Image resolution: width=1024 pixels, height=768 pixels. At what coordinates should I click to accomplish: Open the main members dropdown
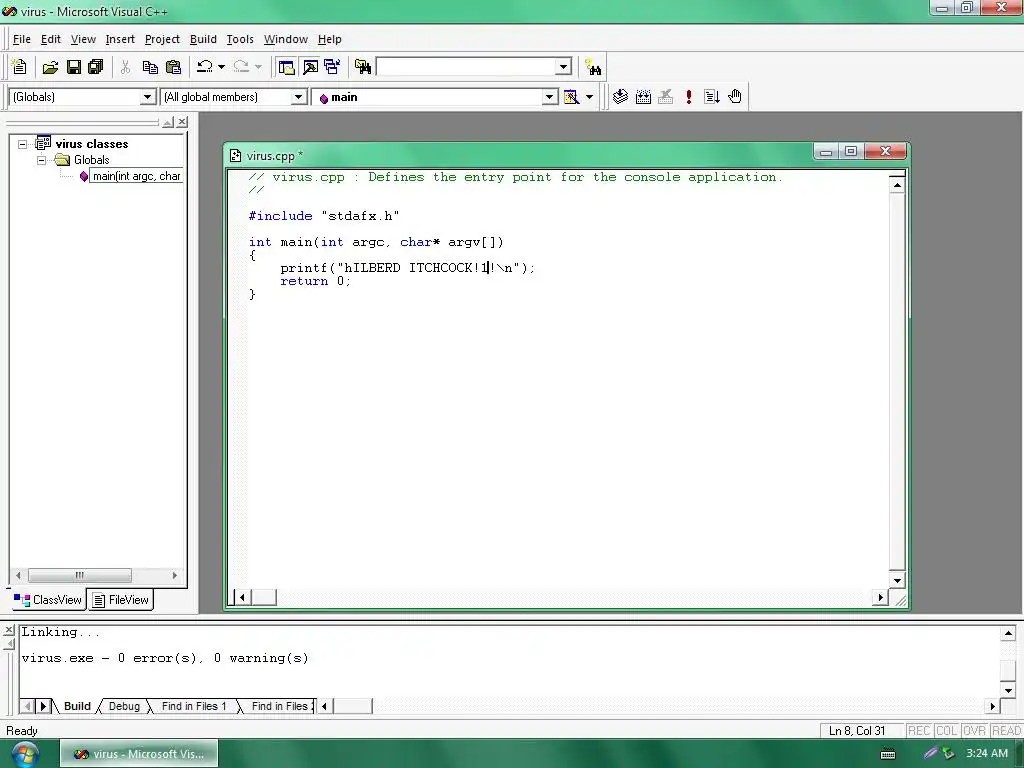550,97
